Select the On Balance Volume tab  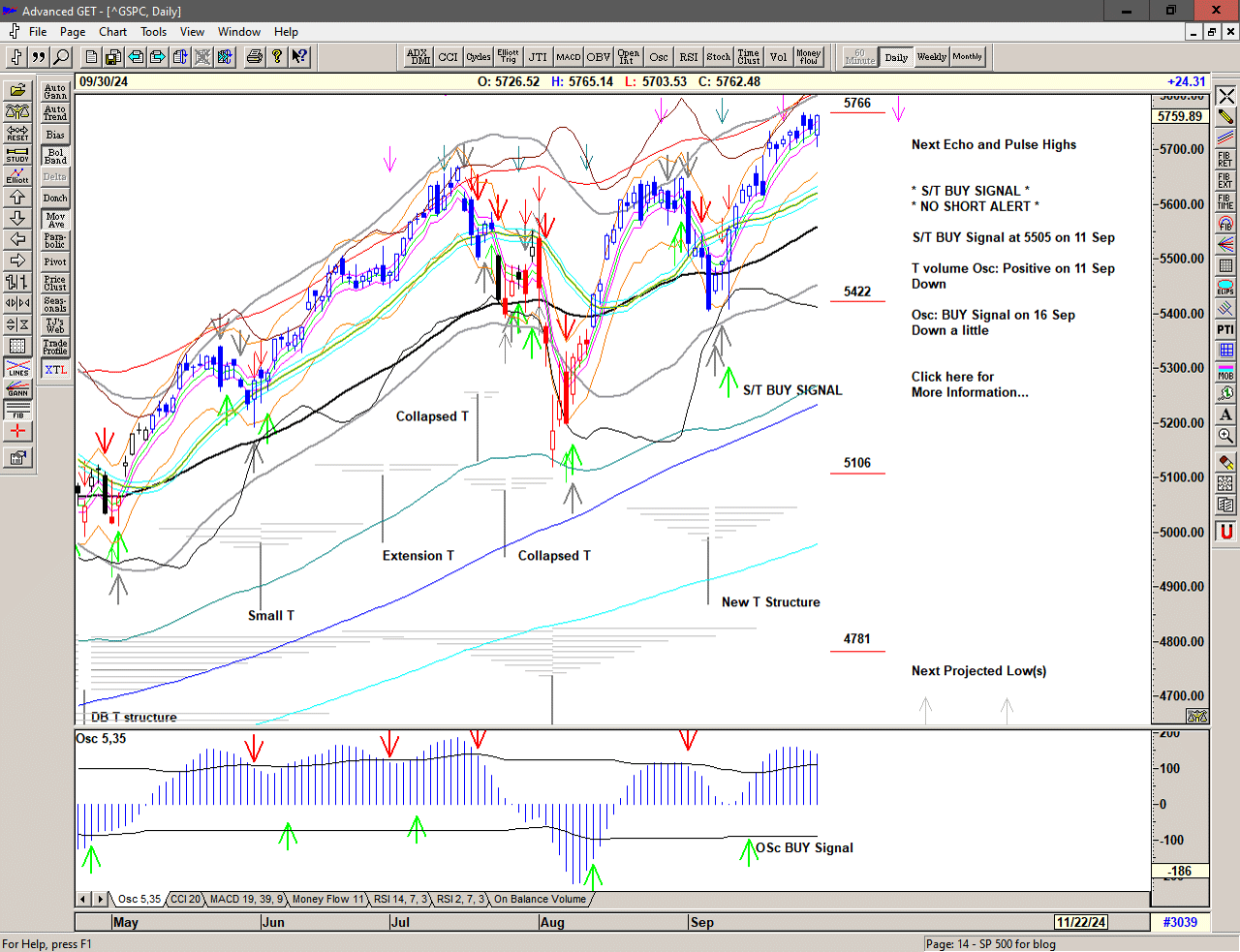(540, 899)
